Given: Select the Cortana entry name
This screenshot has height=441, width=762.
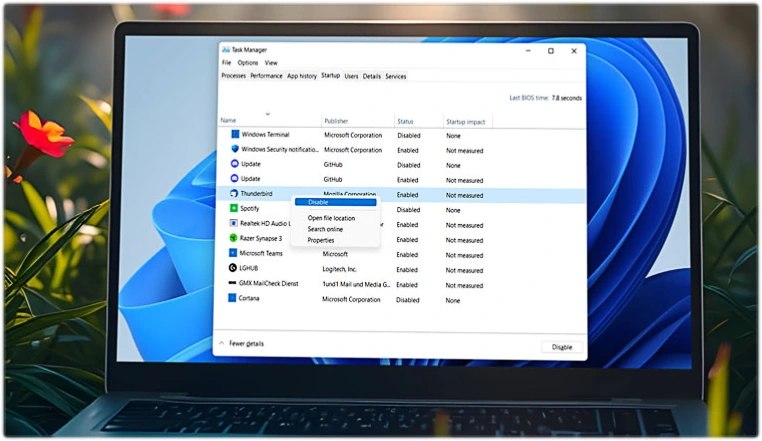Looking at the screenshot, I should pos(249,299).
